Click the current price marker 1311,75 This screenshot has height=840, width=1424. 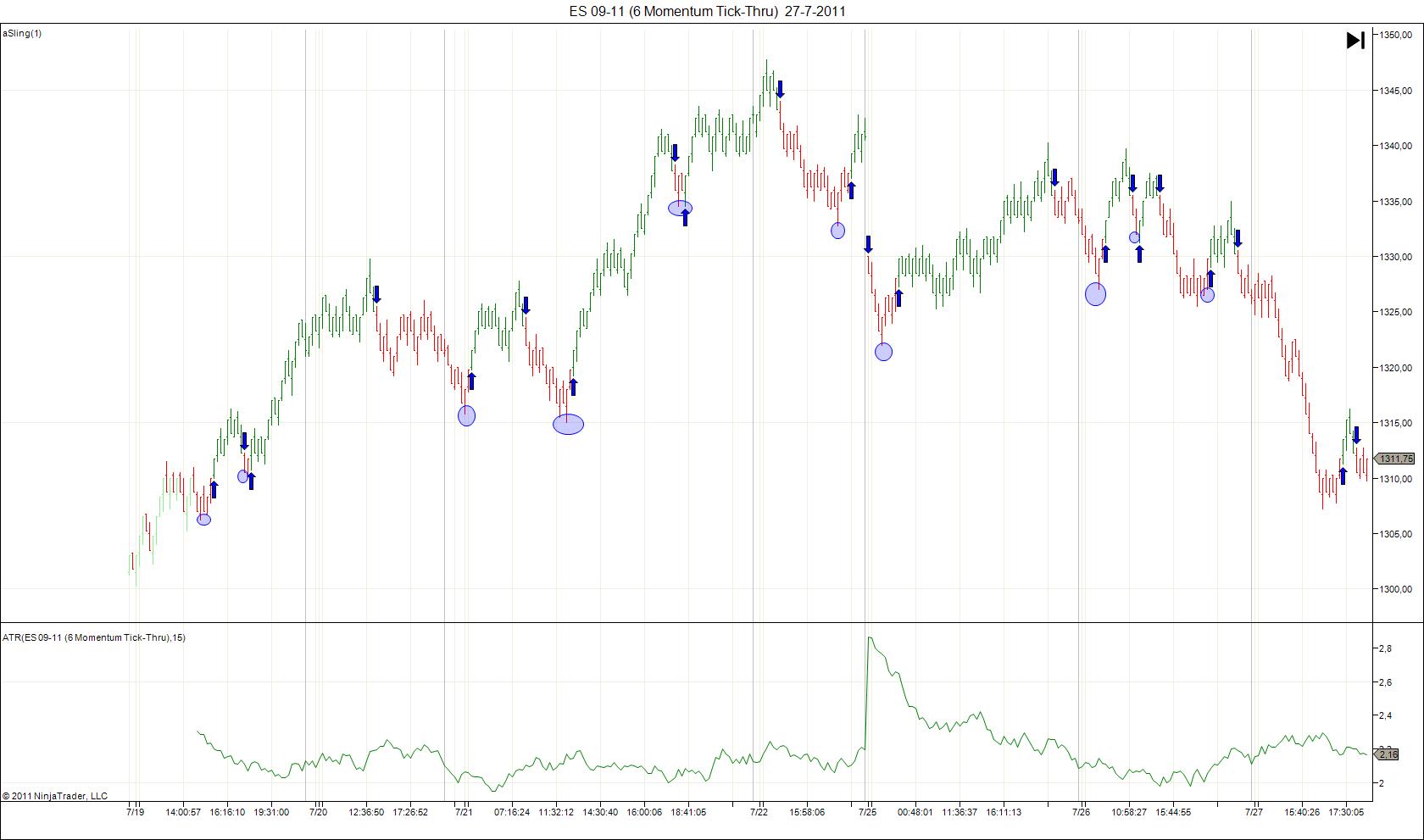tap(1395, 459)
